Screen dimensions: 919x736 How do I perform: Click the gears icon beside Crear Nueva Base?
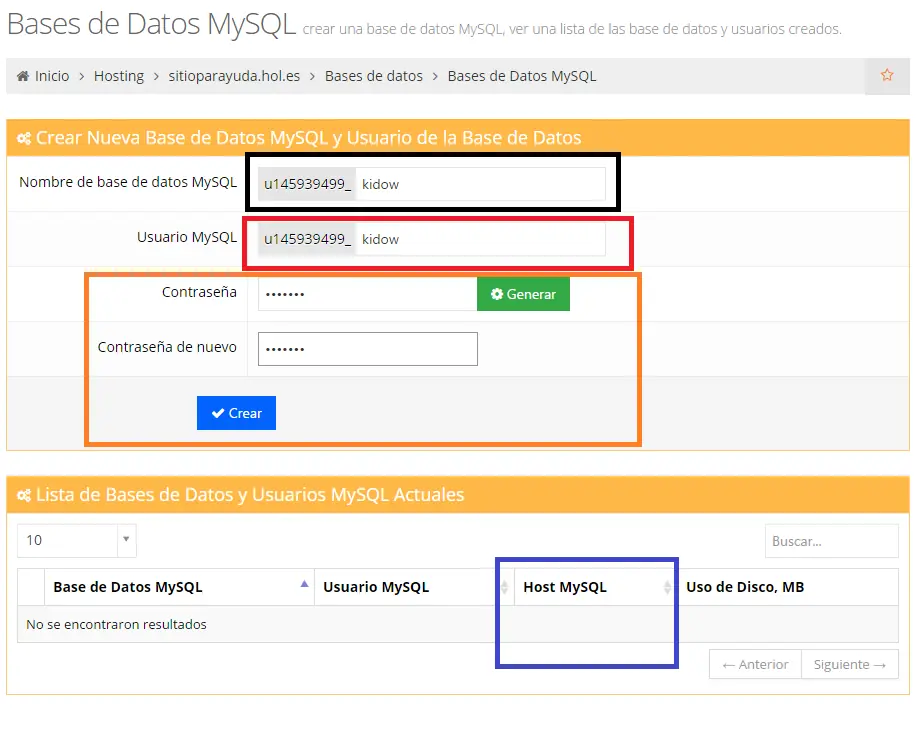pyautogui.click(x=24, y=138)
